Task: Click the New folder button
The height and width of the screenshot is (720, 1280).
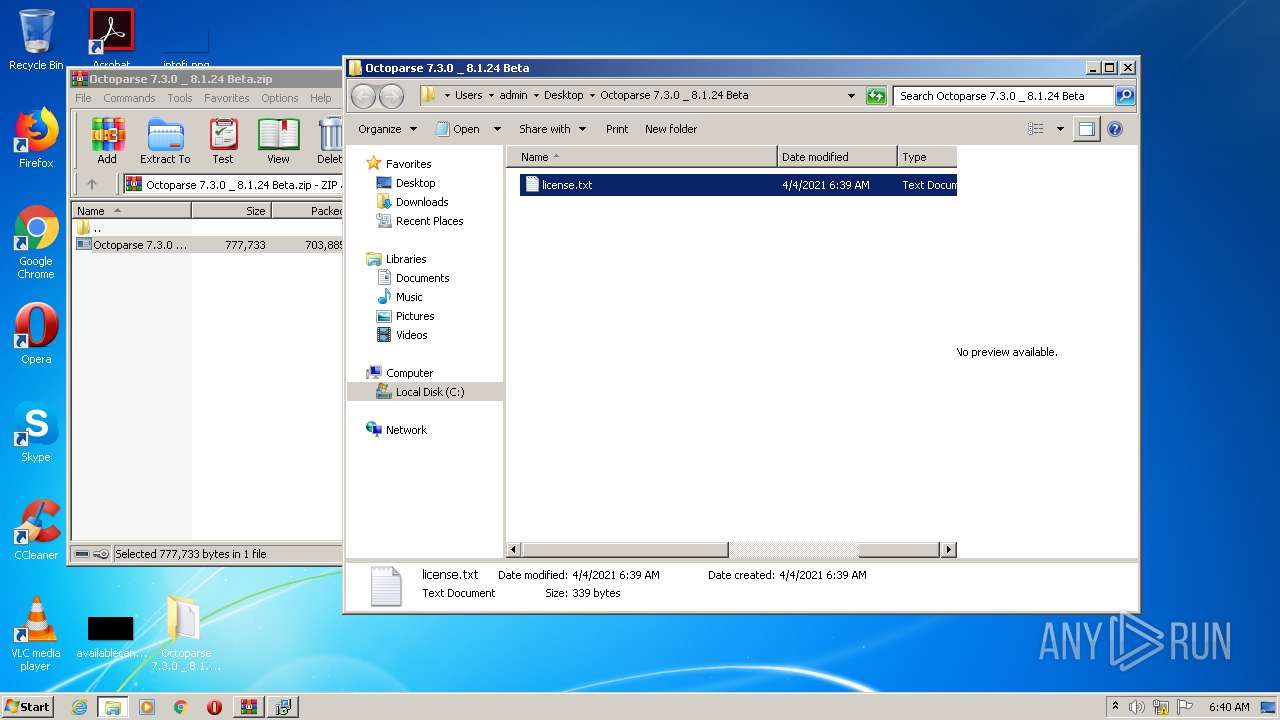Action: (x=671, y=129)
